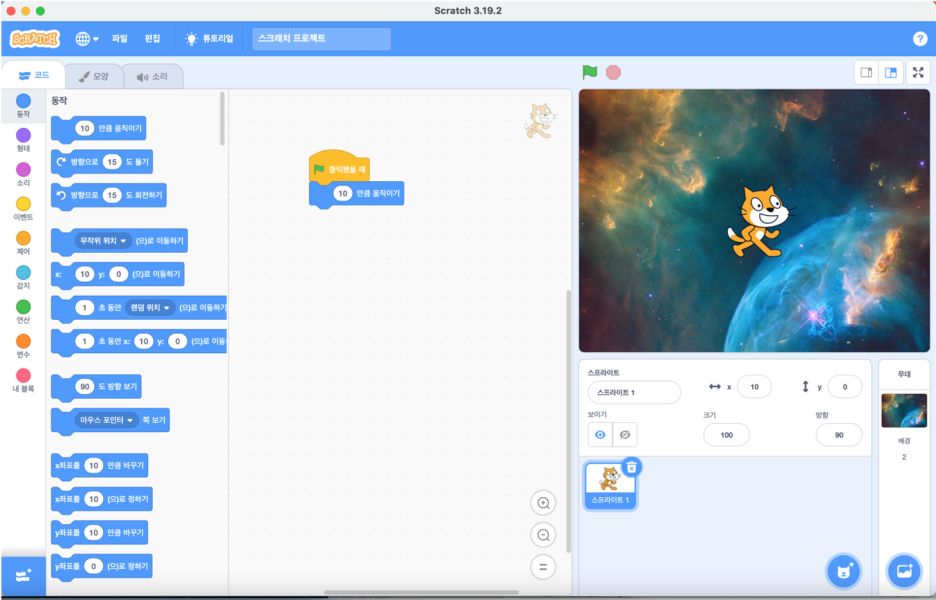936x600 pixels.
Task: Click x좌표를 10 만큼 바꾸기 block
Action: (x=100, y=465)
